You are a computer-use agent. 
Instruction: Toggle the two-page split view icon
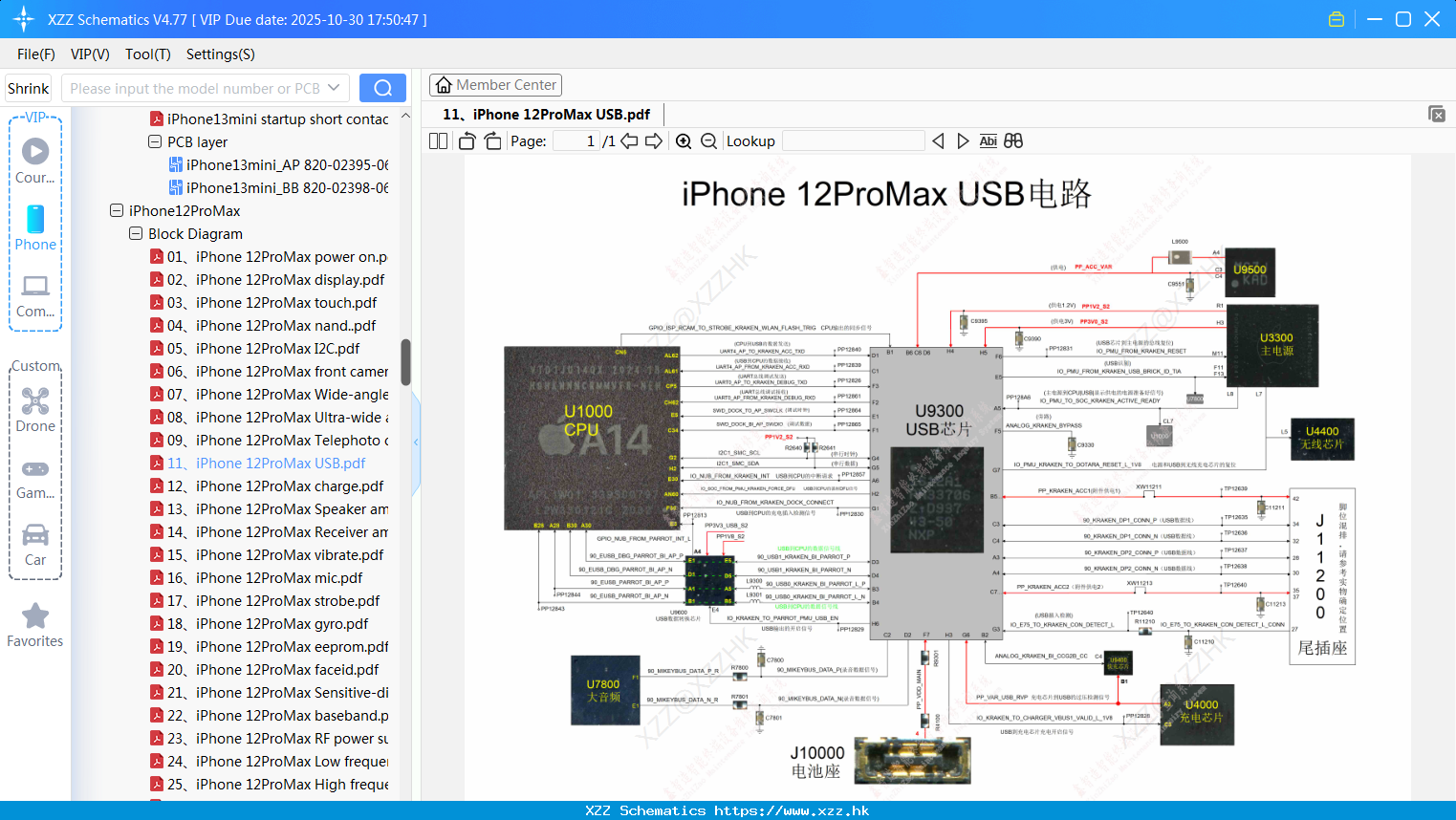click(438, 141)
